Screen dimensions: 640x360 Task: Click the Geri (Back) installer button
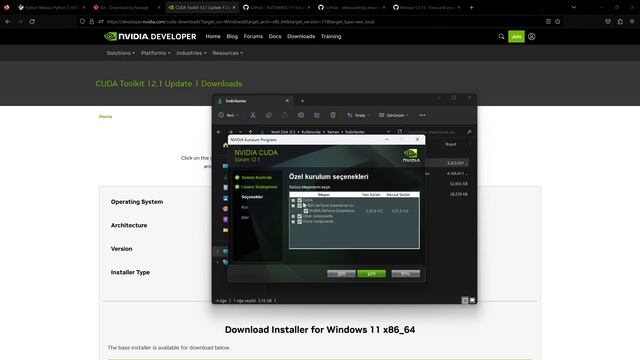(x=341, y=273)
